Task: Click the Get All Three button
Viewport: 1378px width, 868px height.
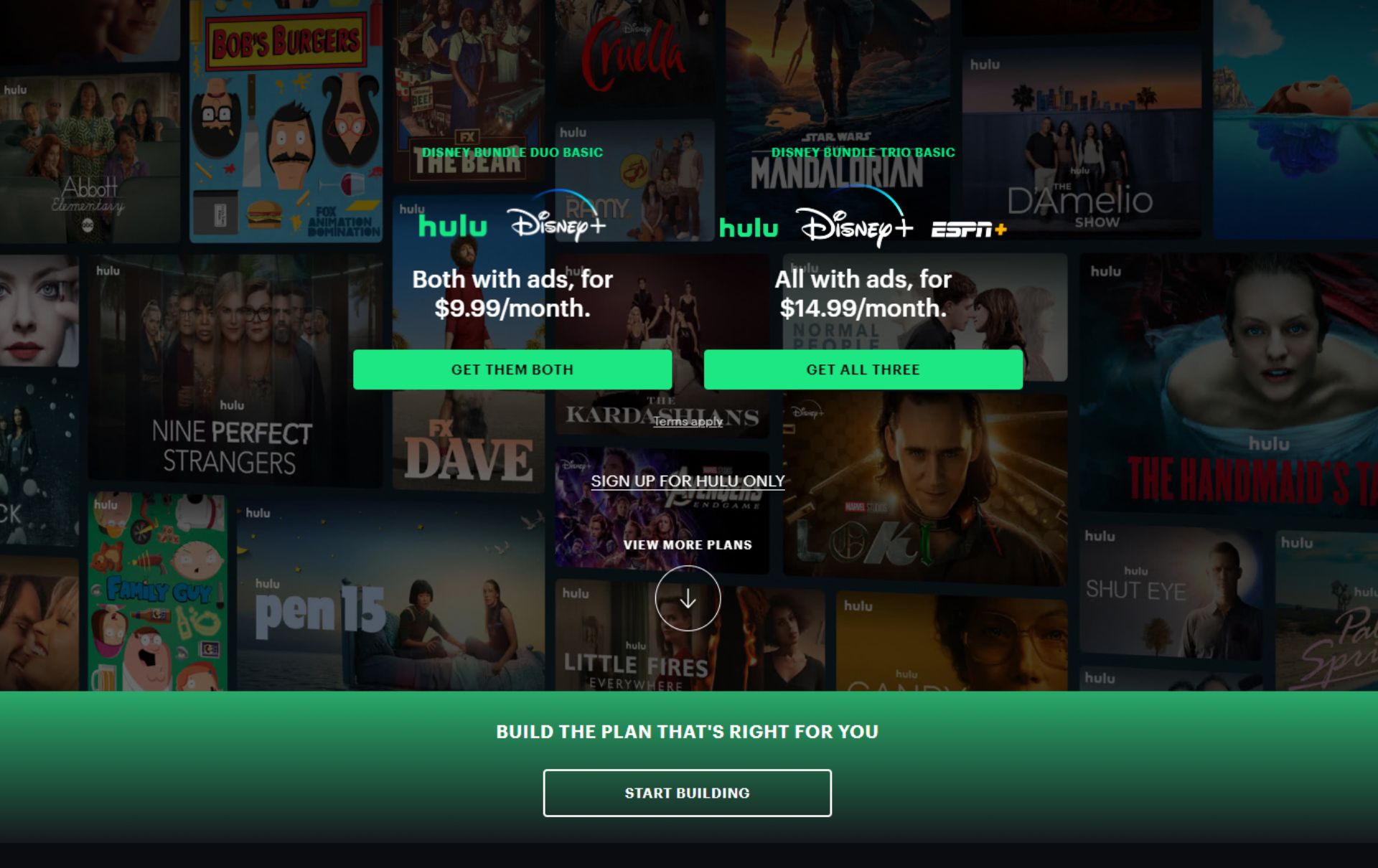Action: [863, 369]
